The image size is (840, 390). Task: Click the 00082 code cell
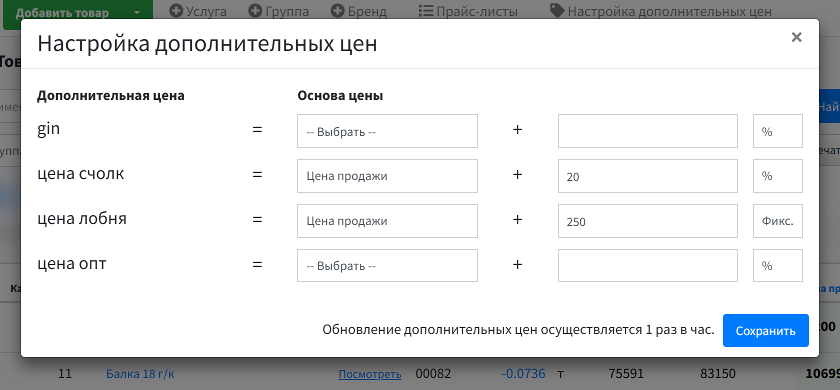coord(433,373)
